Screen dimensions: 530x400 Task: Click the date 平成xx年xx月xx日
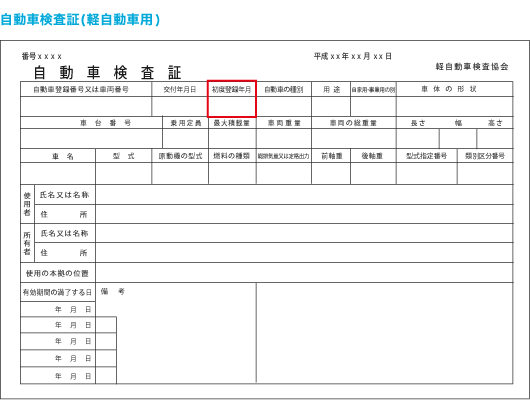tap(353, 56)
